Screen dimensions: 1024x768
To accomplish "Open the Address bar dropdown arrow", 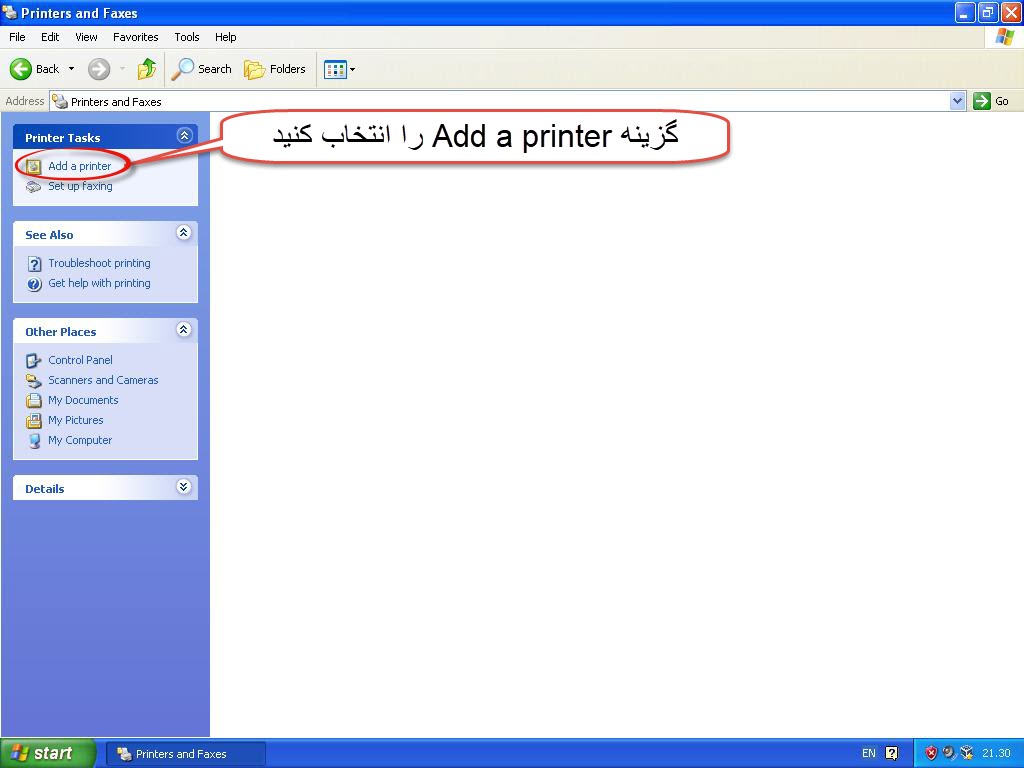I will pos(957,101).
